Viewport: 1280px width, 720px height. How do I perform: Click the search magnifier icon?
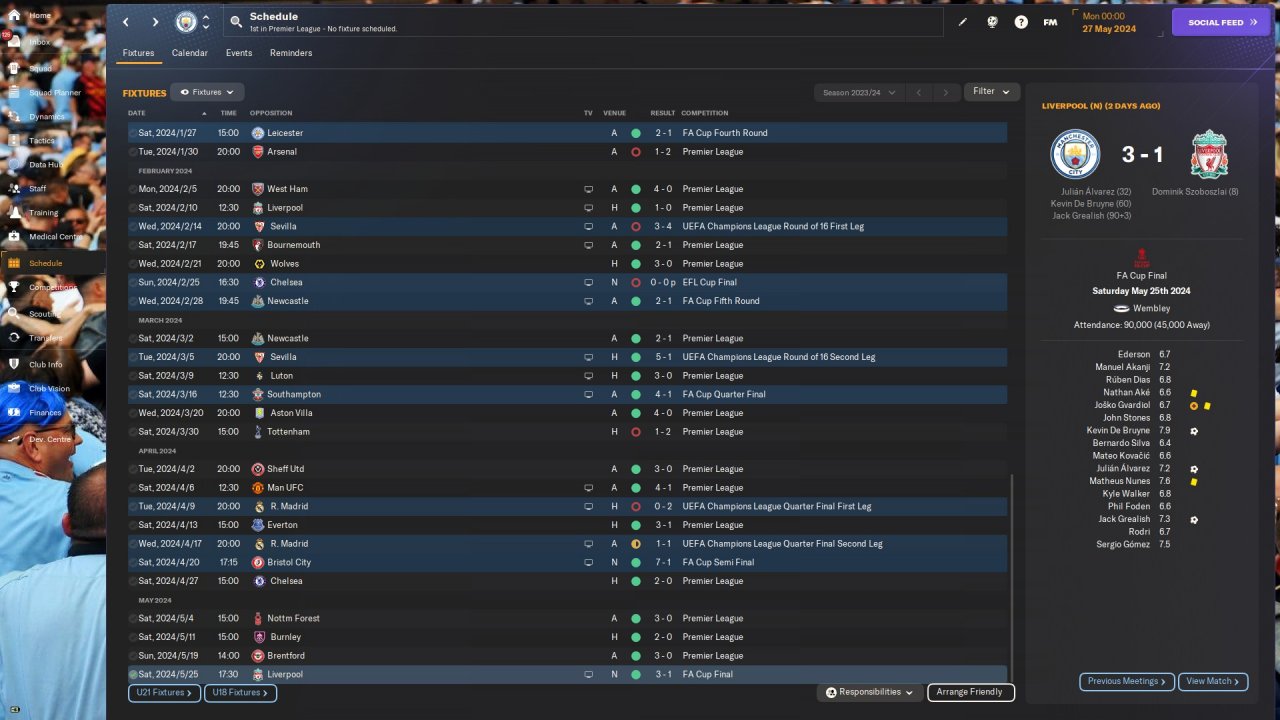point(235,21)
